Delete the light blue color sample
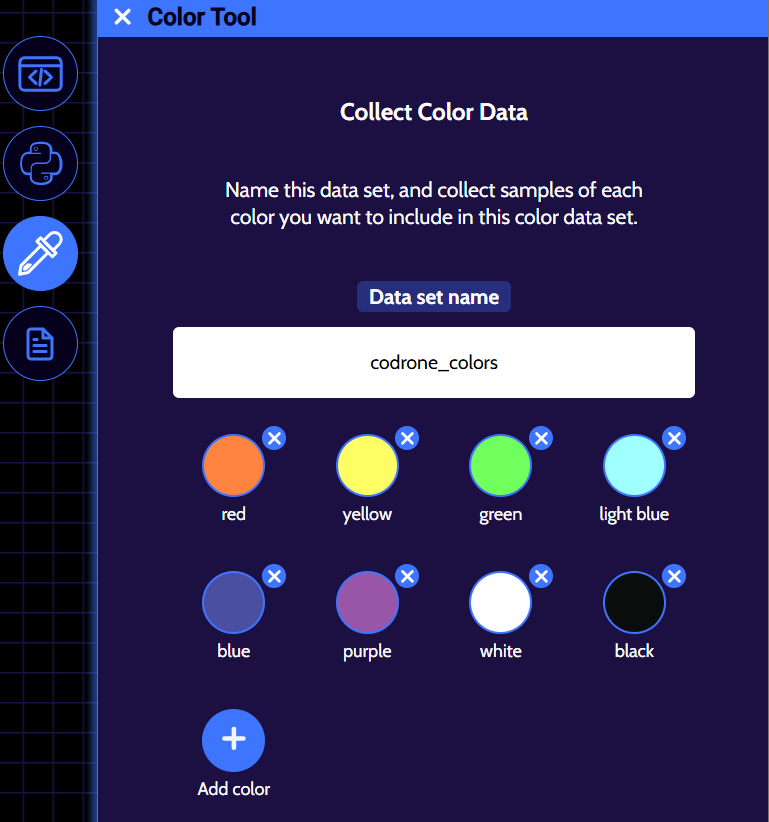The image size is (769, 822). click(x=675, y=438)
